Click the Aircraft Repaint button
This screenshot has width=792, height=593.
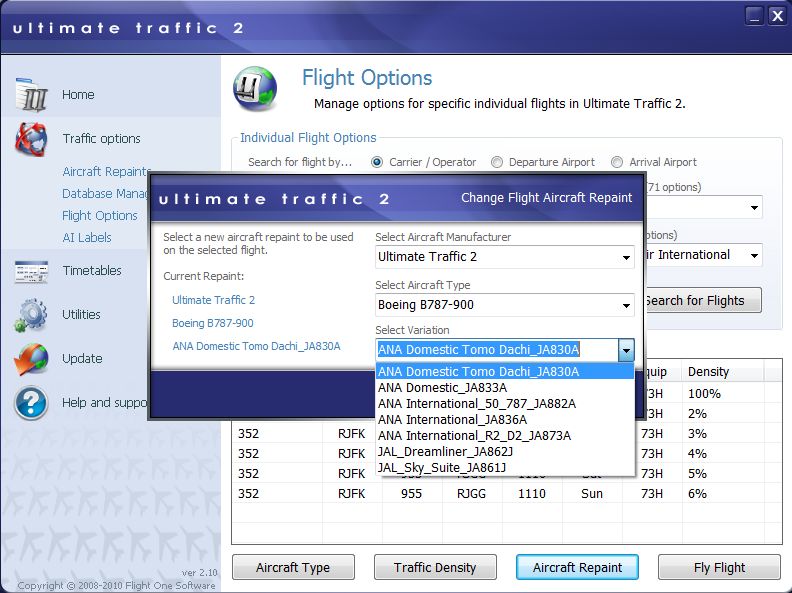[x=577, y=567]
